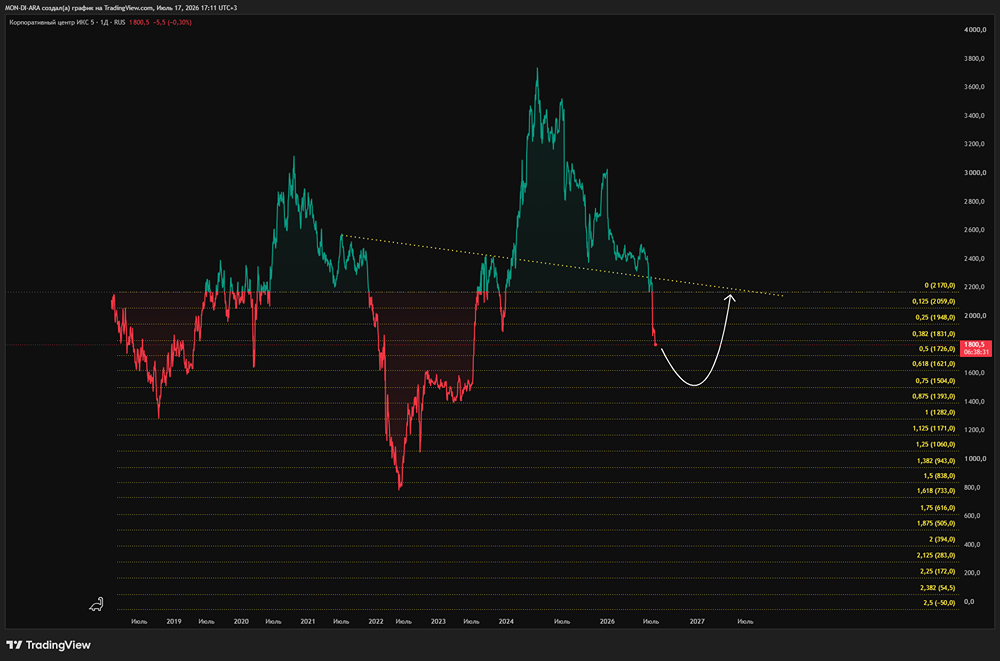Click the 1000,0 mark on the price scale

pos(974,459)
